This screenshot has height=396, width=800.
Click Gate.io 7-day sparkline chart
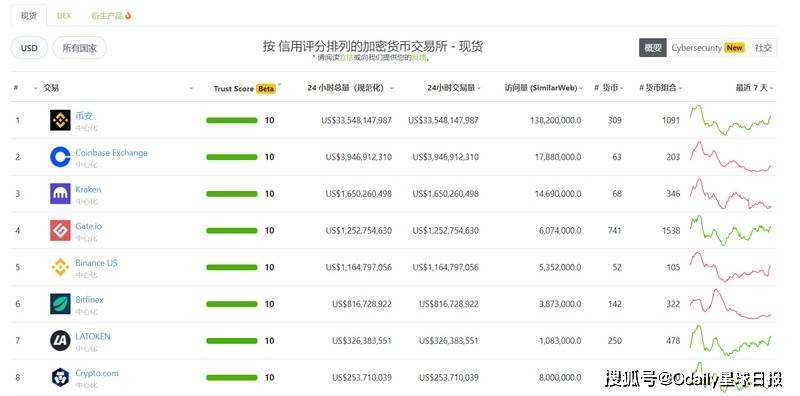(x=731, y=230)
